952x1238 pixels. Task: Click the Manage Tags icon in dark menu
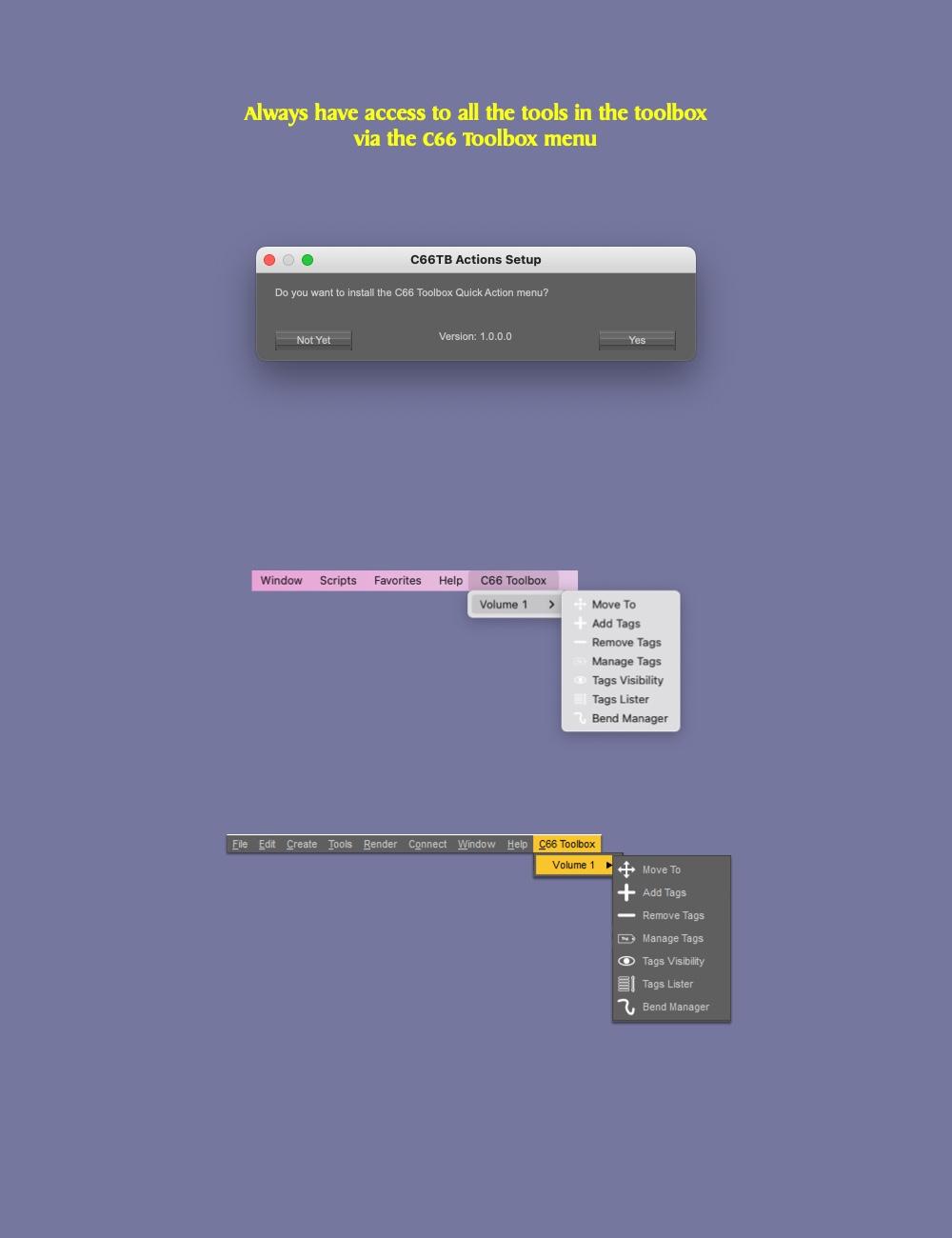coord(626,938)
